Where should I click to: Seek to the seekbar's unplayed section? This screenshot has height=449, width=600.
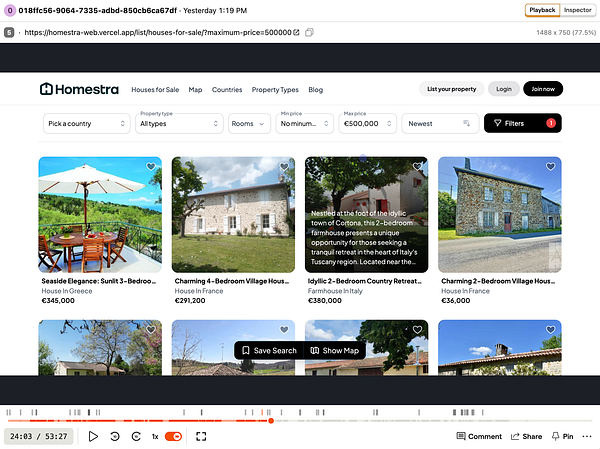[x=432, y=421]
